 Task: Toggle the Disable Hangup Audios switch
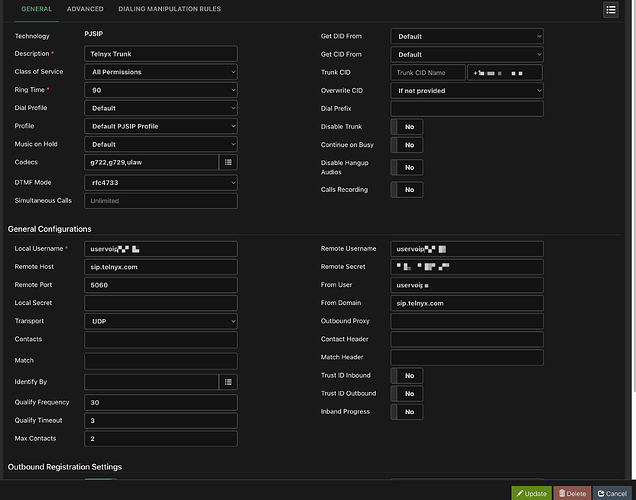coord(407,167)
